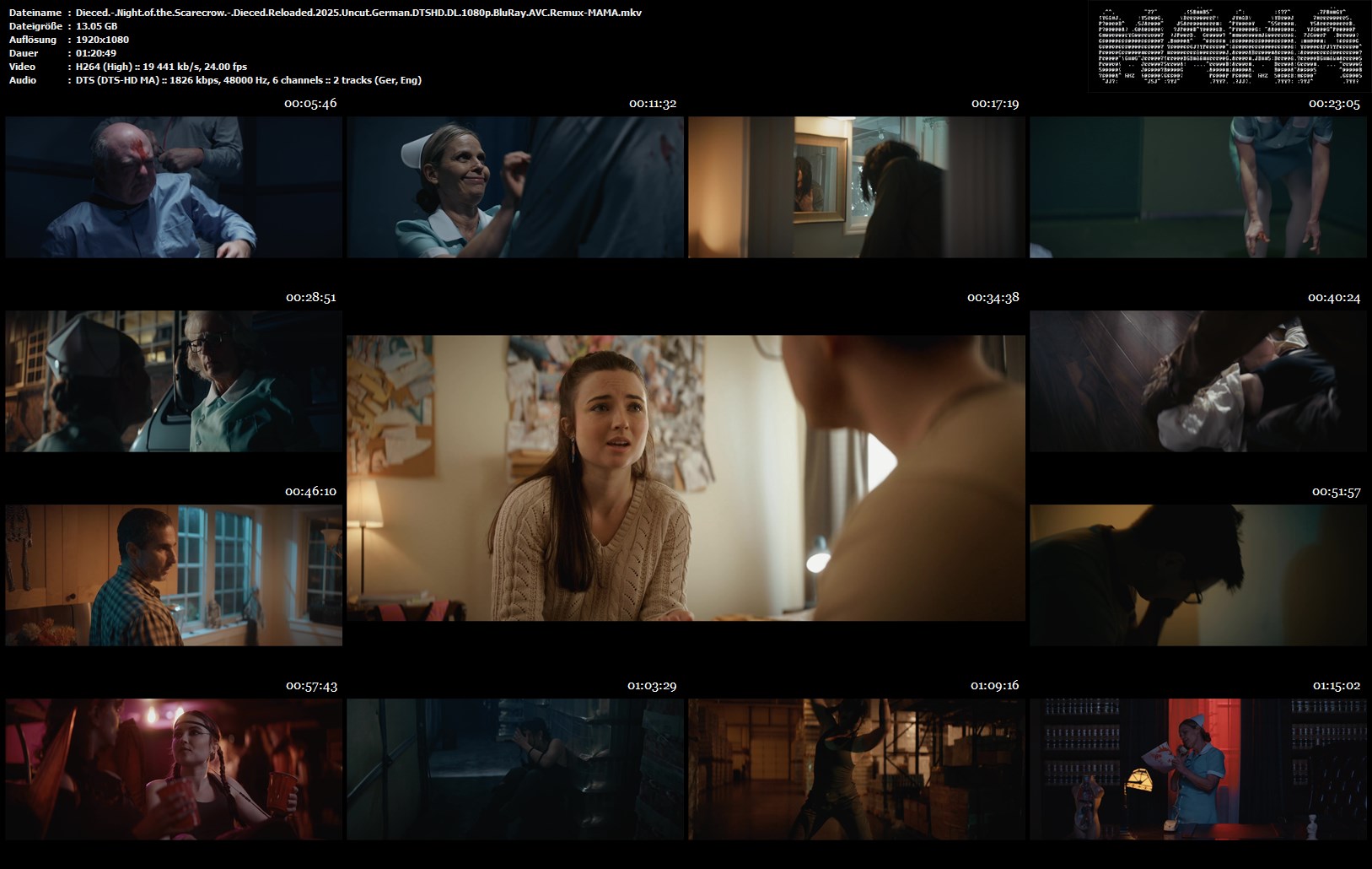Select the "01:03:29" timestamp text

tap(652, 686)
